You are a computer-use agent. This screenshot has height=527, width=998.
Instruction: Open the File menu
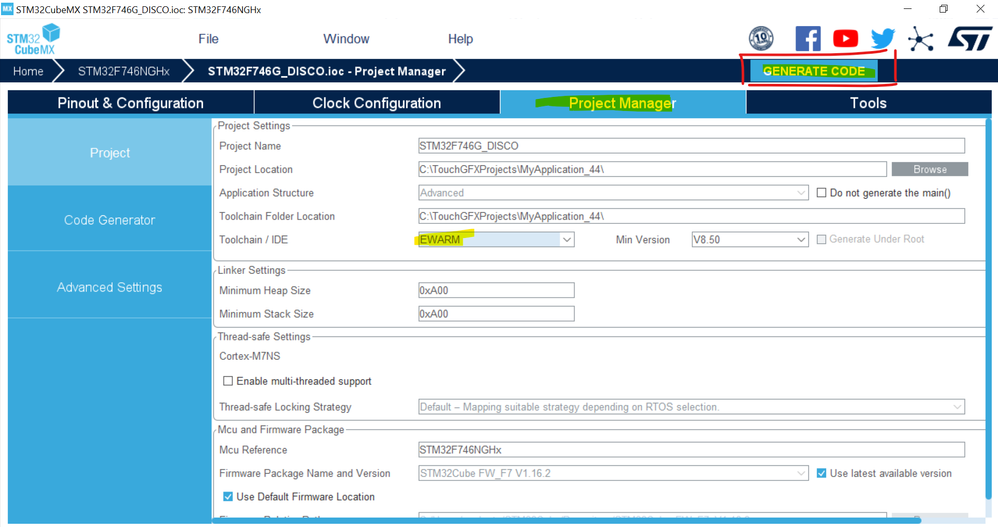click(208, 39)
